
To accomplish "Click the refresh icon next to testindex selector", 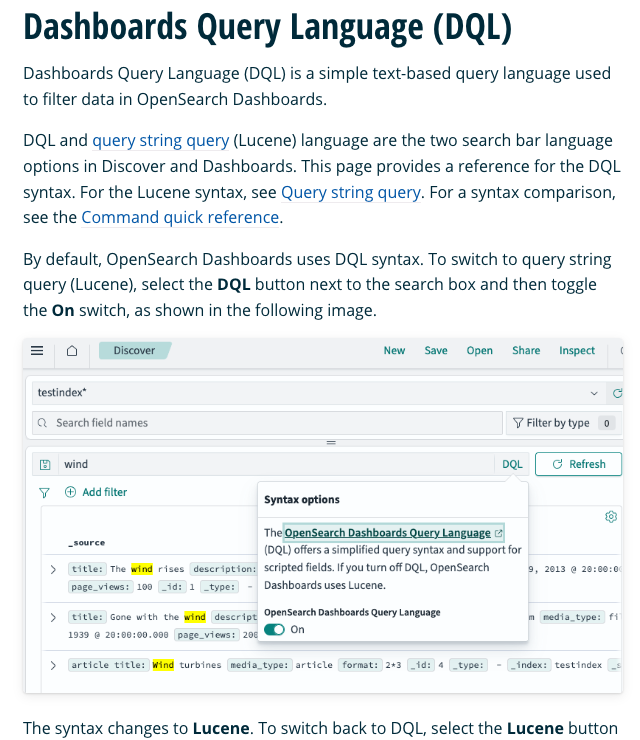I will click(x=616, y=393).
